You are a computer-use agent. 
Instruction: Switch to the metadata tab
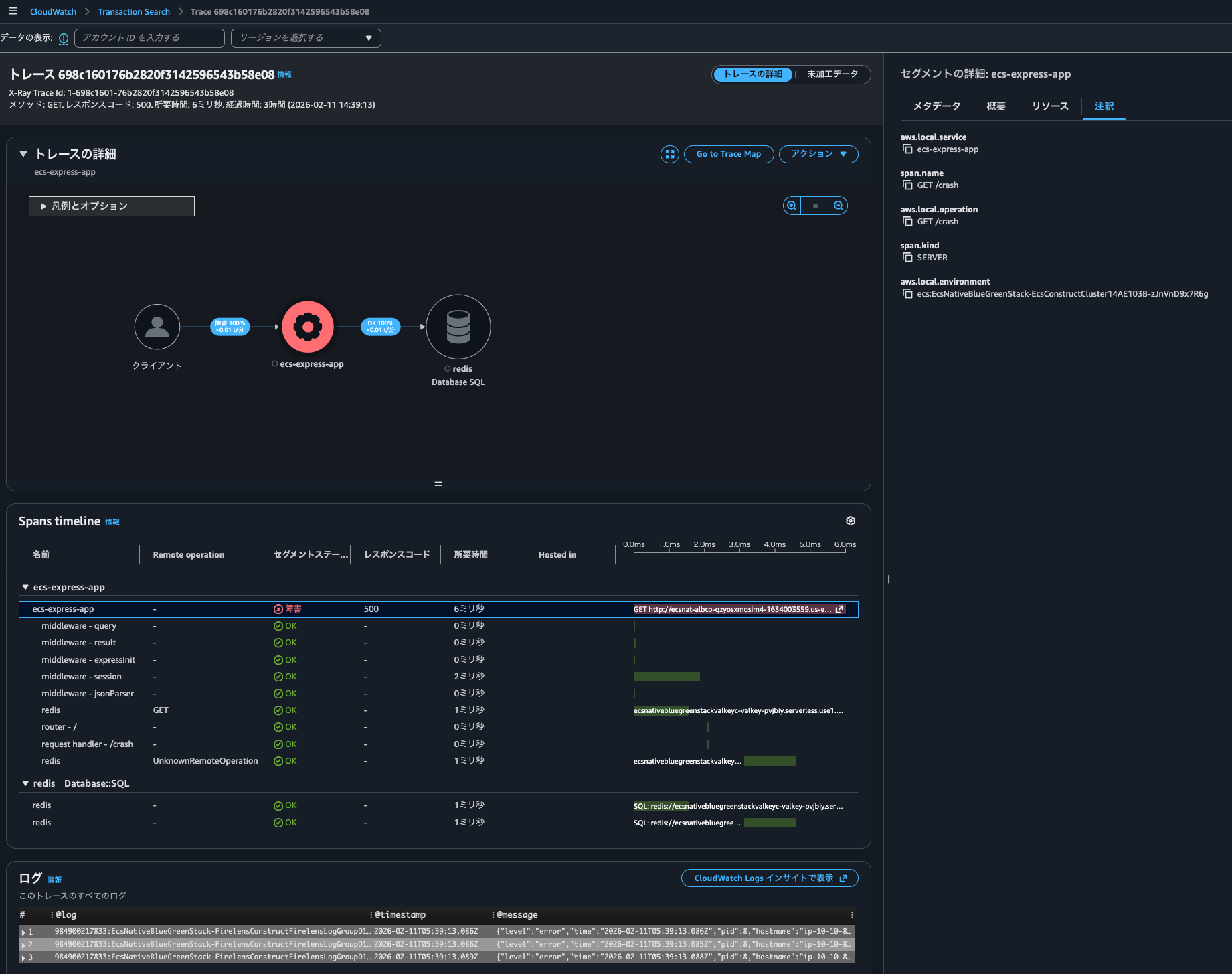(937, 106)
